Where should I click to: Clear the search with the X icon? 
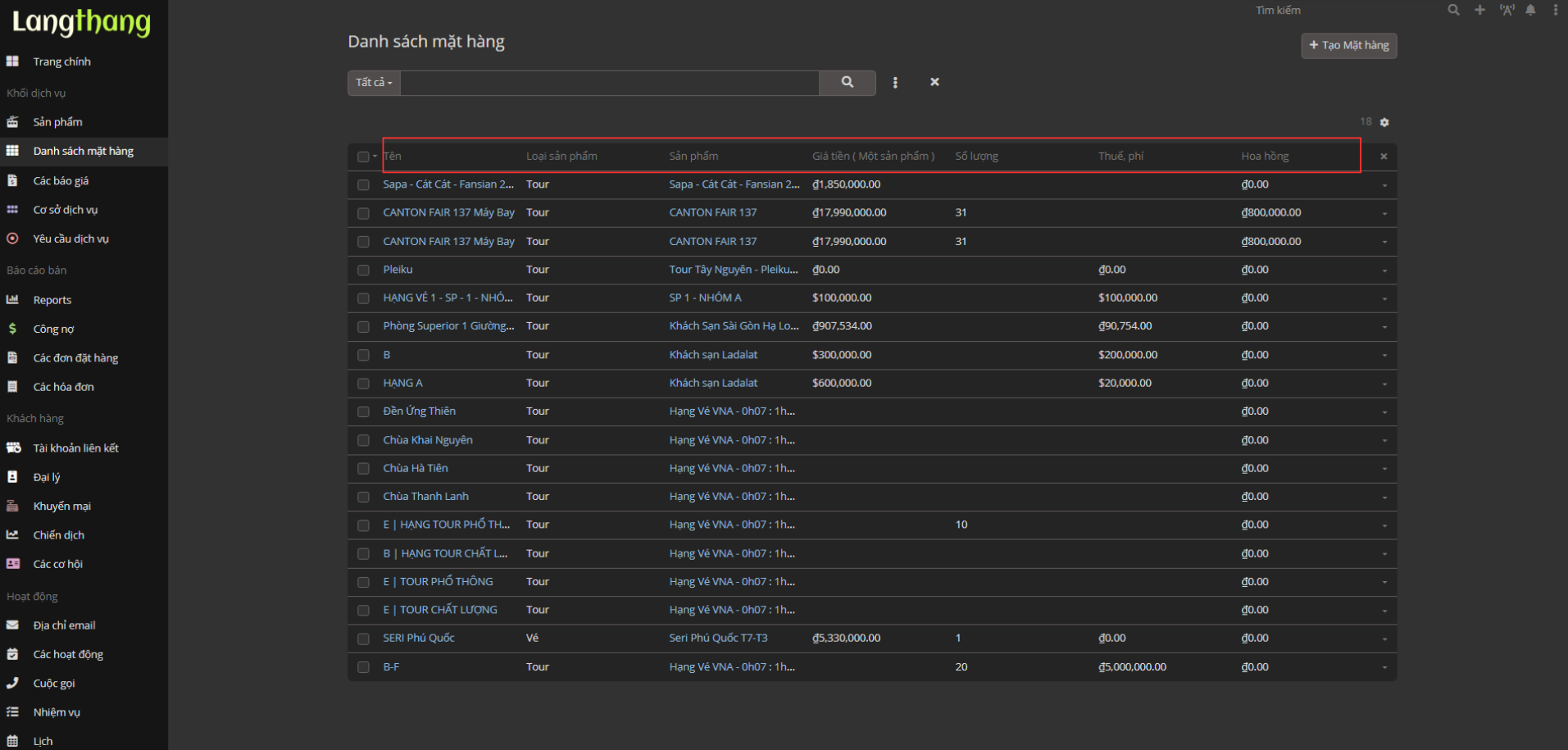[x=934, y=82]
